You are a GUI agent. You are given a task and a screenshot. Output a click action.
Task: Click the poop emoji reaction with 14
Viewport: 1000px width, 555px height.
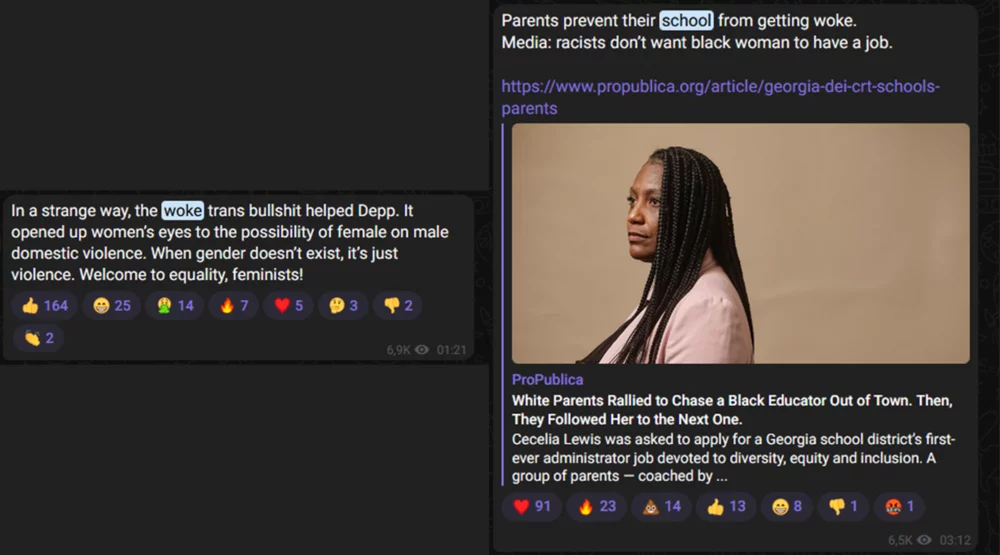click(x=661, y=507)
